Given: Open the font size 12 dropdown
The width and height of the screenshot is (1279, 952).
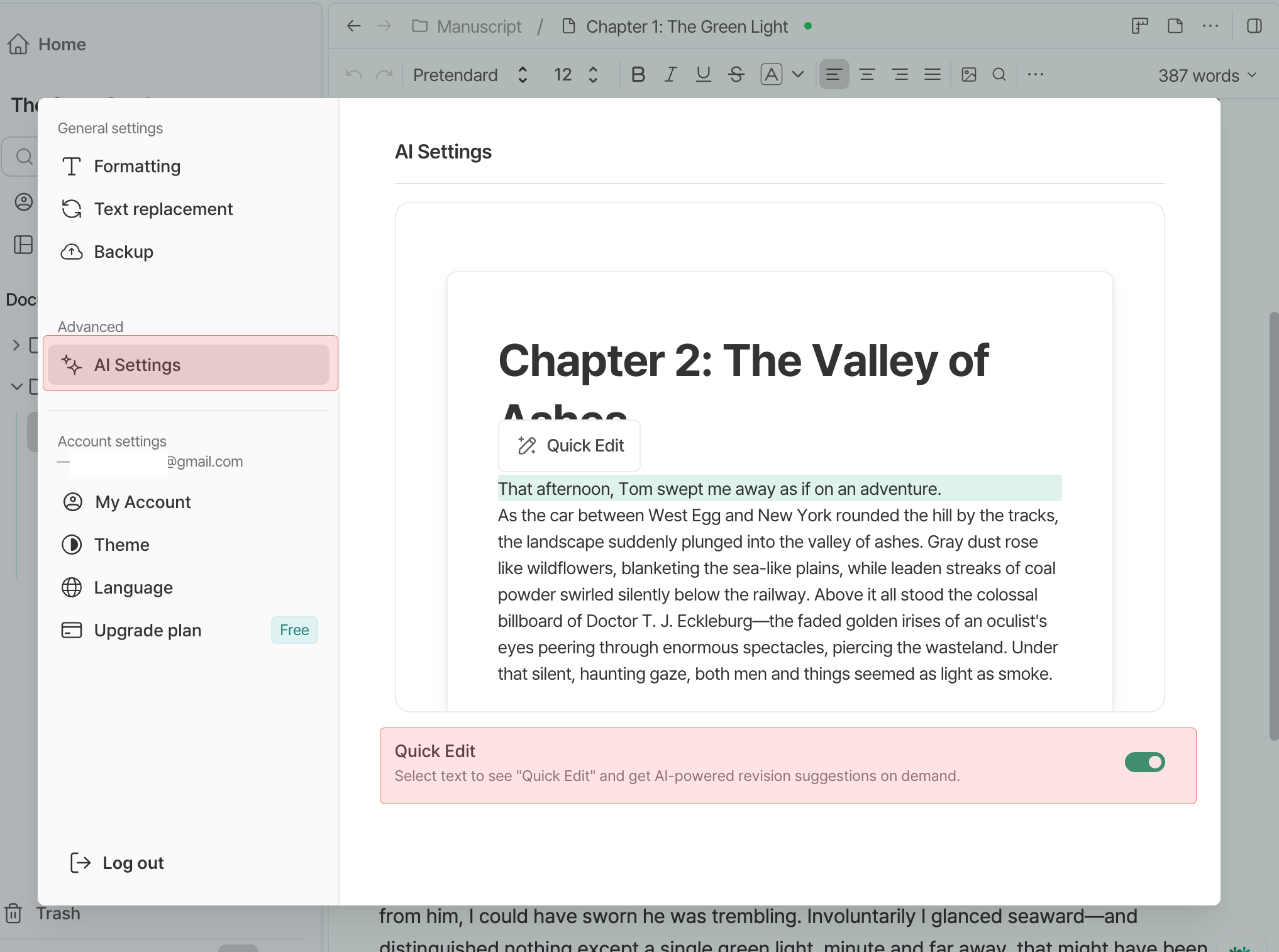Looking at the screenshot, I should pyautogui.click(x=575, y=75).
